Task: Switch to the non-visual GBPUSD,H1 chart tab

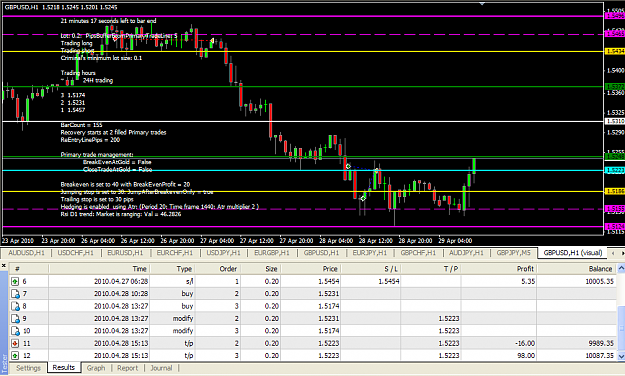Action: point(321,253)
